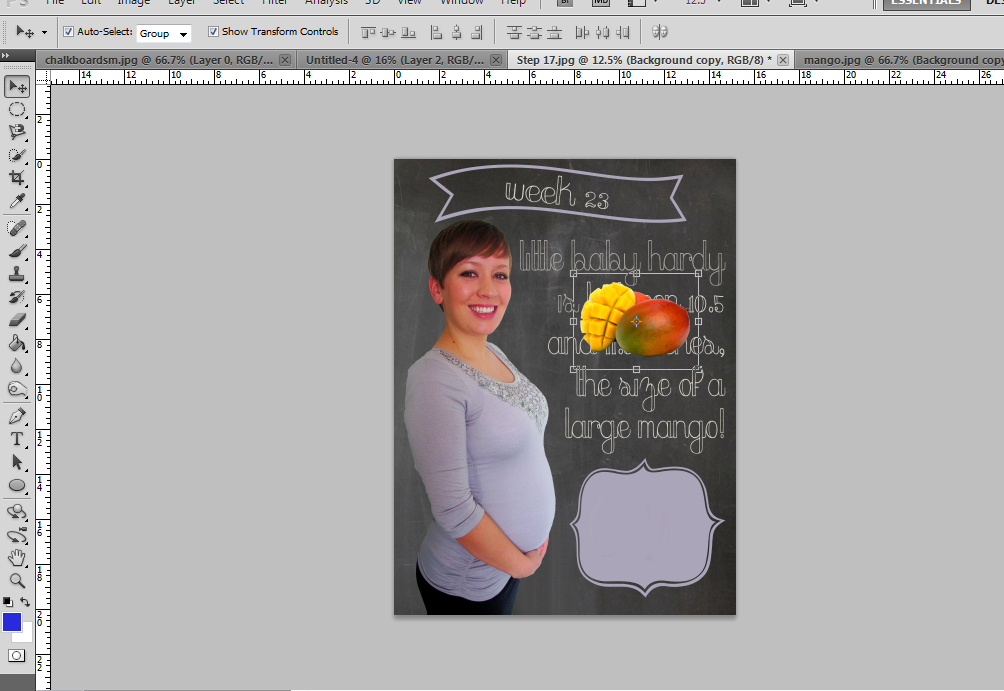Open the Auto-Select Group dropdown

[163, 32]
